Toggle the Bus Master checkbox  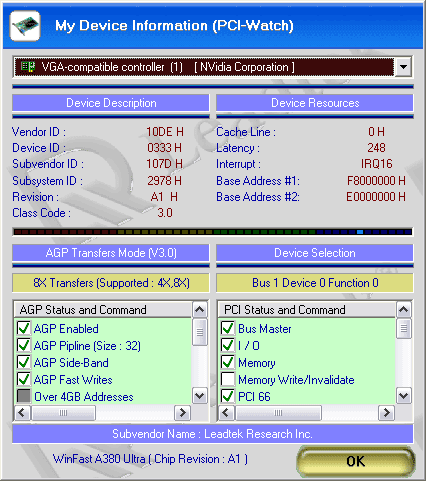tap(228, 328)
